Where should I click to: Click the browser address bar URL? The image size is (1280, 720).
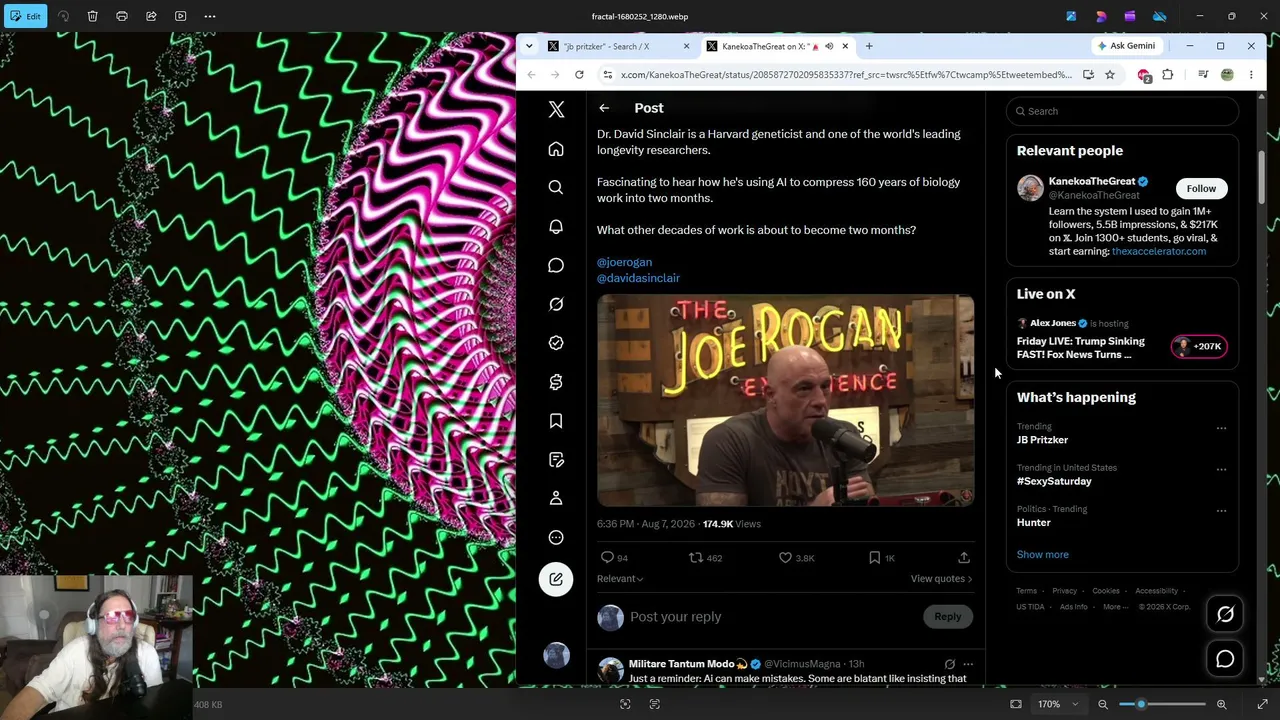[x=846, y=75]
